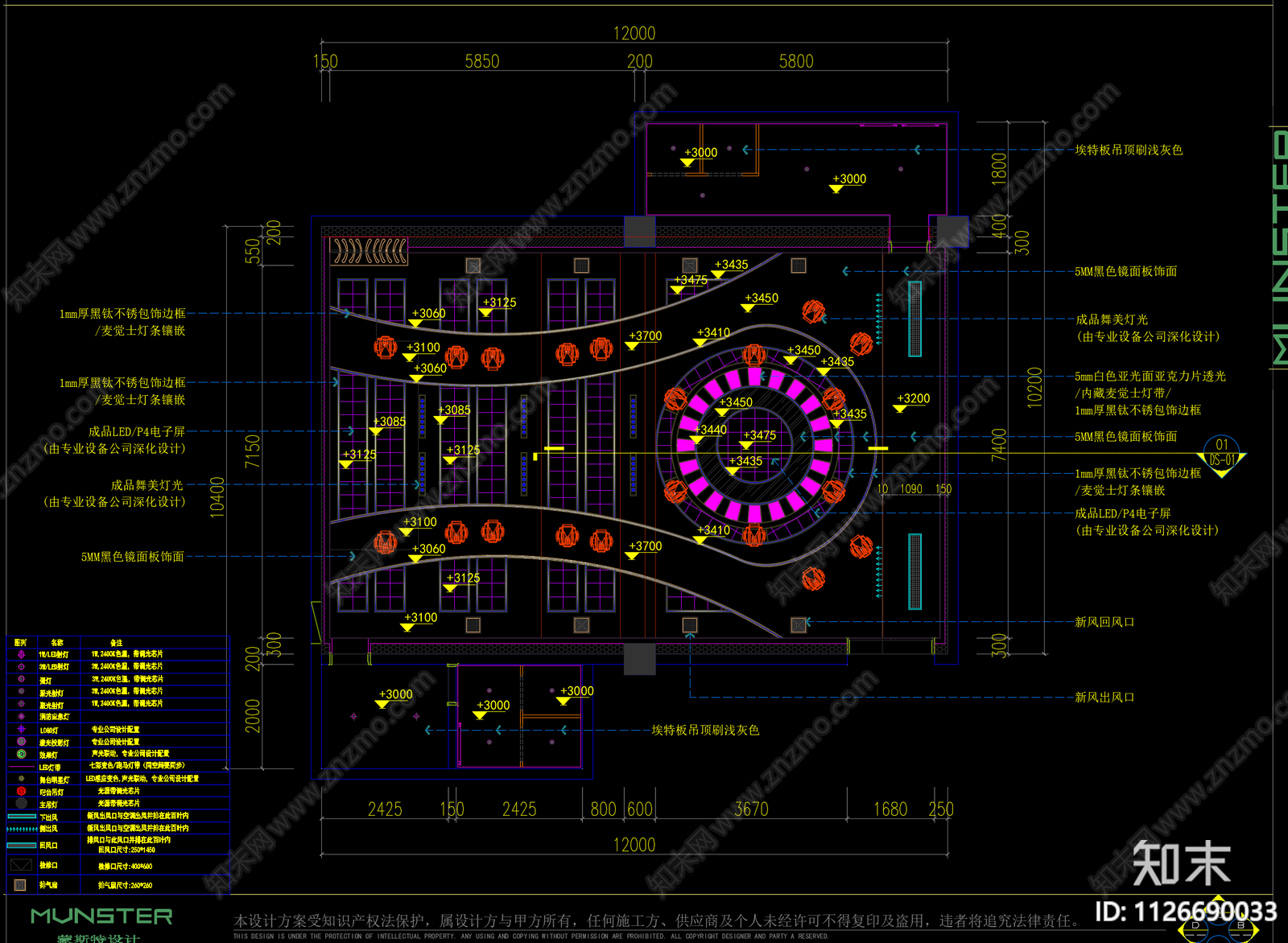Click the 回风口 legend symbol
The height and width of the screenshot is (943, 1288).
coord(22,845)
